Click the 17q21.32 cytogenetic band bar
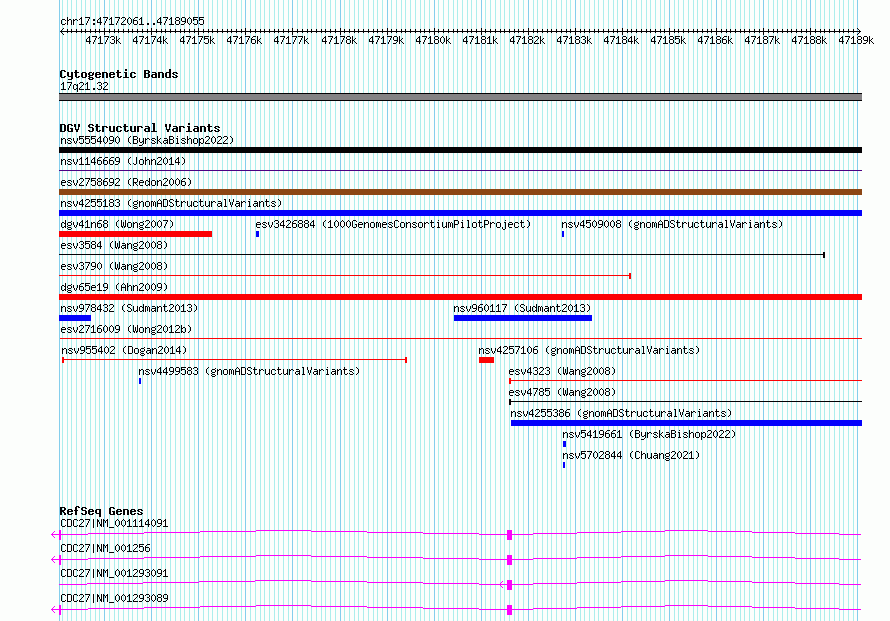The image size is (890, 621). pos(460,97)
